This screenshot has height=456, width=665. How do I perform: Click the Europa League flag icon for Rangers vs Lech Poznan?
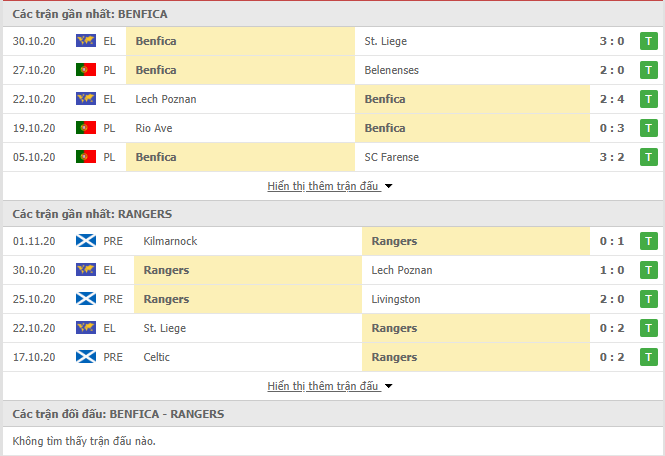[86, 270]
